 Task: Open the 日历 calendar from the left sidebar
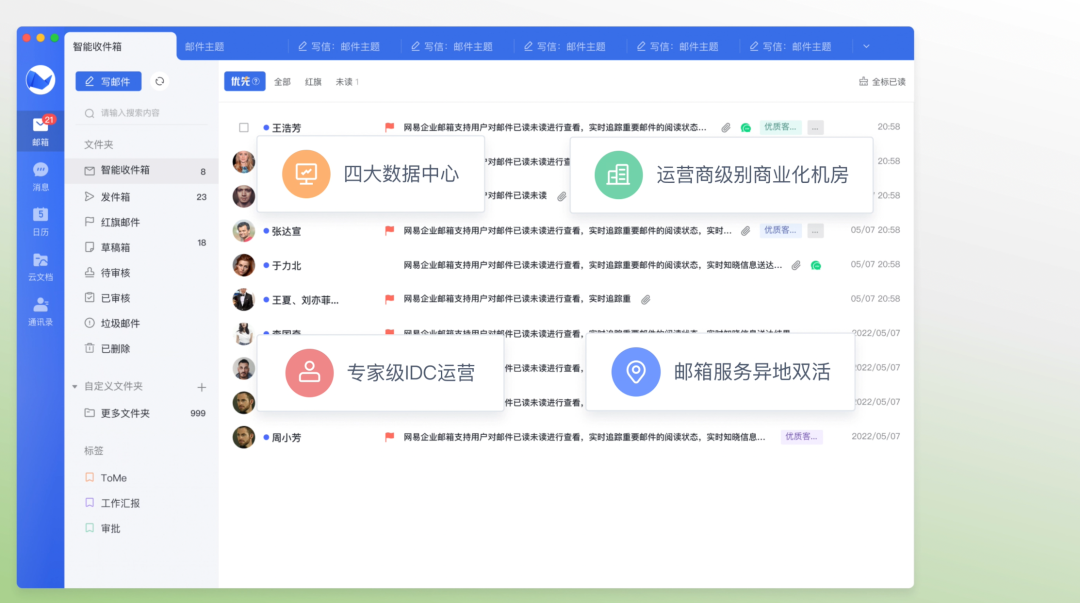tap(39, 222)
